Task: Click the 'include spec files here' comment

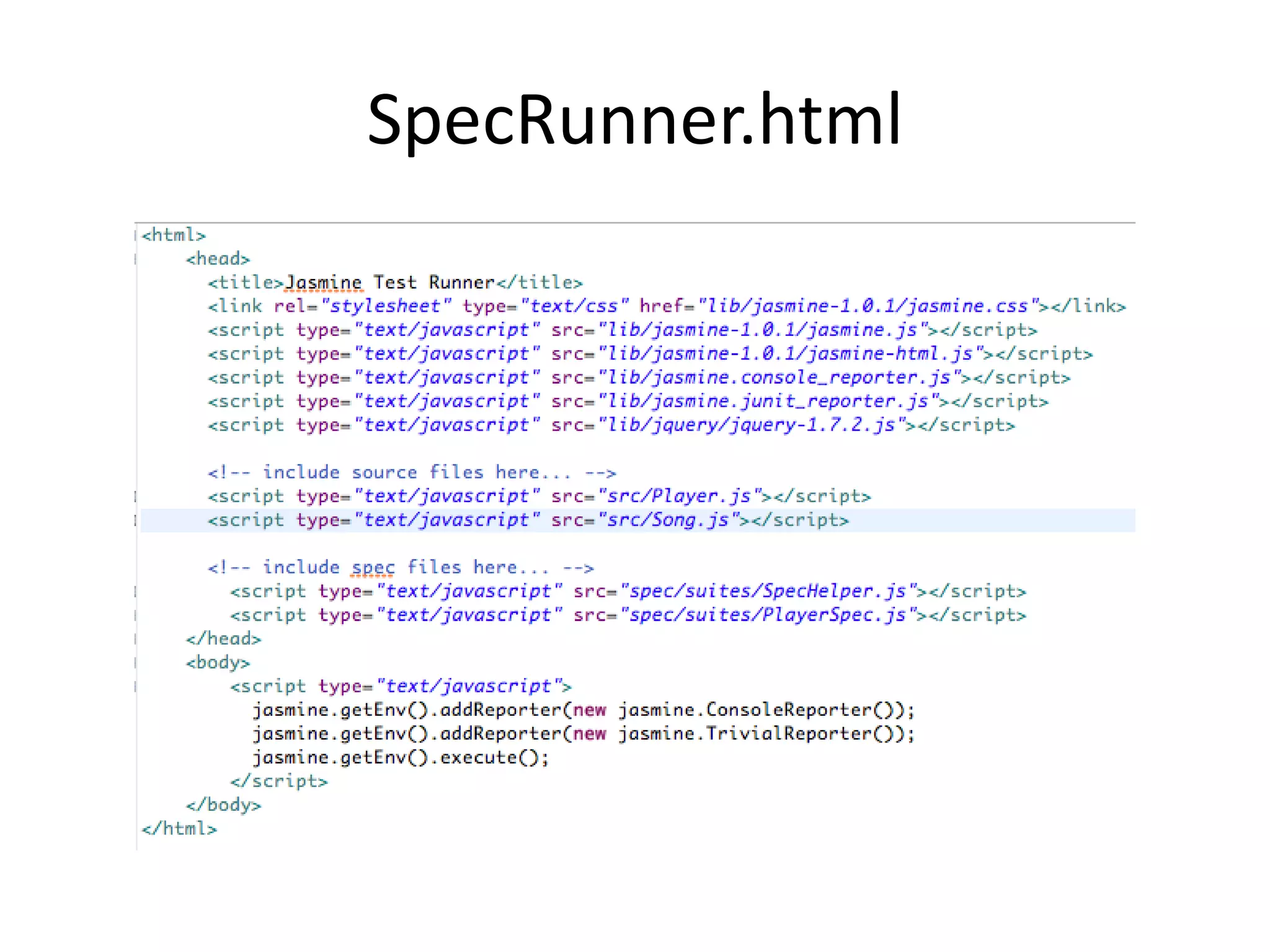Action: coord(401,568)
